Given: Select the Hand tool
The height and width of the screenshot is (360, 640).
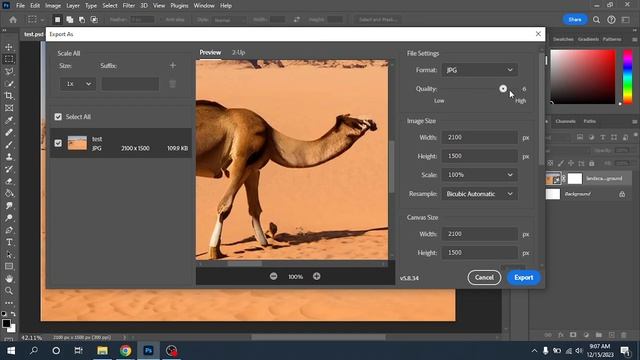Looking at the screenshot, I should click(x=9, y=279).
